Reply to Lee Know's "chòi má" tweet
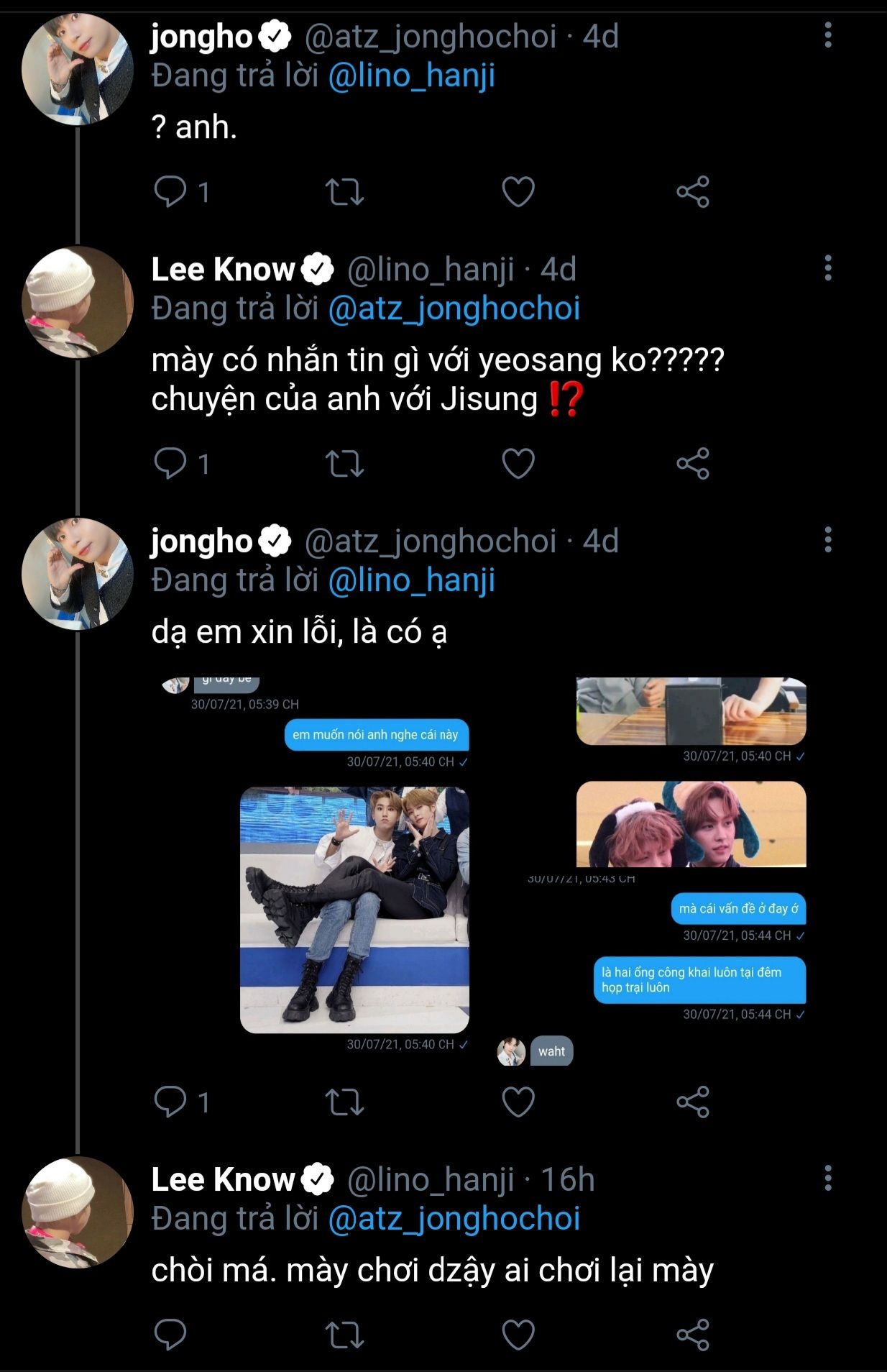The height and width of the screenshot is (1372, 887). [170, 1335]
